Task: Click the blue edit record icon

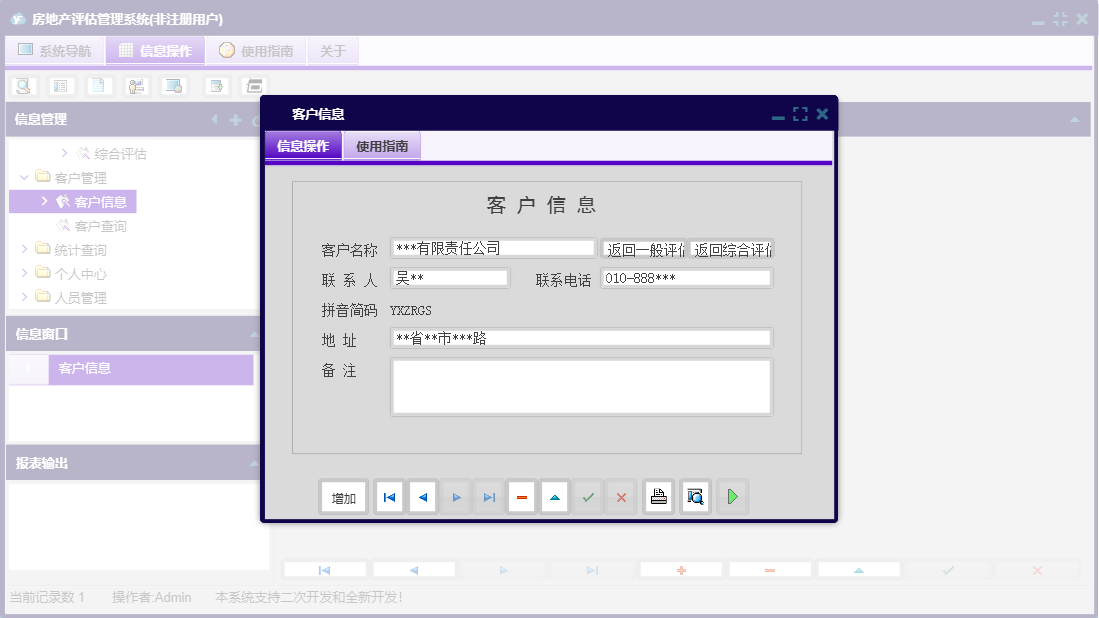Action: coord(555,496)
